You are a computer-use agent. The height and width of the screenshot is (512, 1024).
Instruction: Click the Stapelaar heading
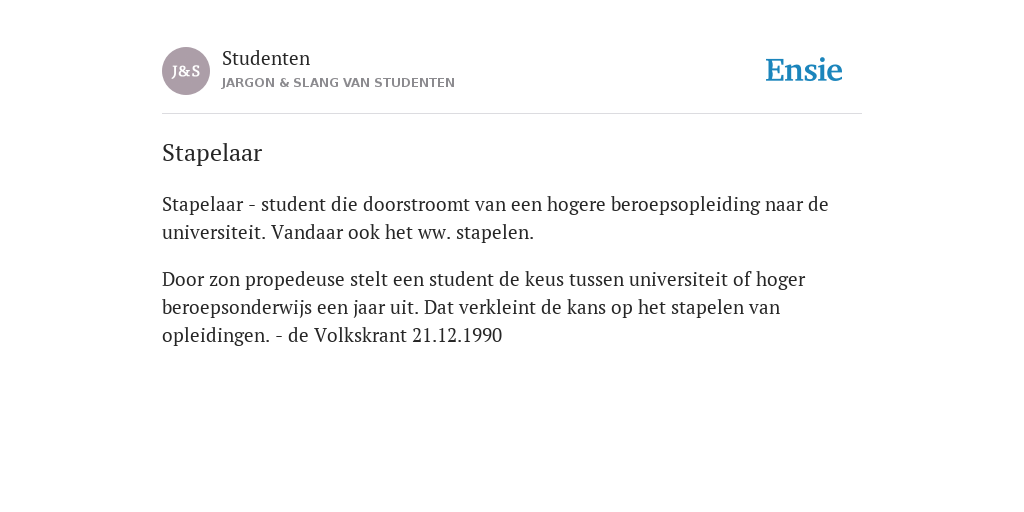(212, 153)
